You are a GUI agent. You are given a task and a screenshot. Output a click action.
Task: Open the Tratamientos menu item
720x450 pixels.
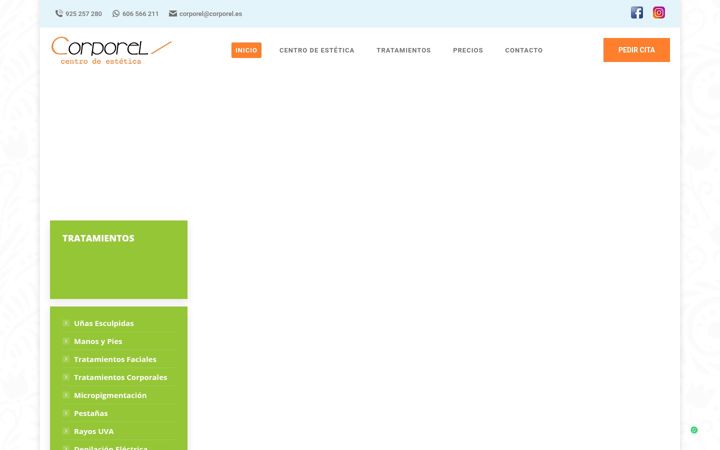pos(404,51)
